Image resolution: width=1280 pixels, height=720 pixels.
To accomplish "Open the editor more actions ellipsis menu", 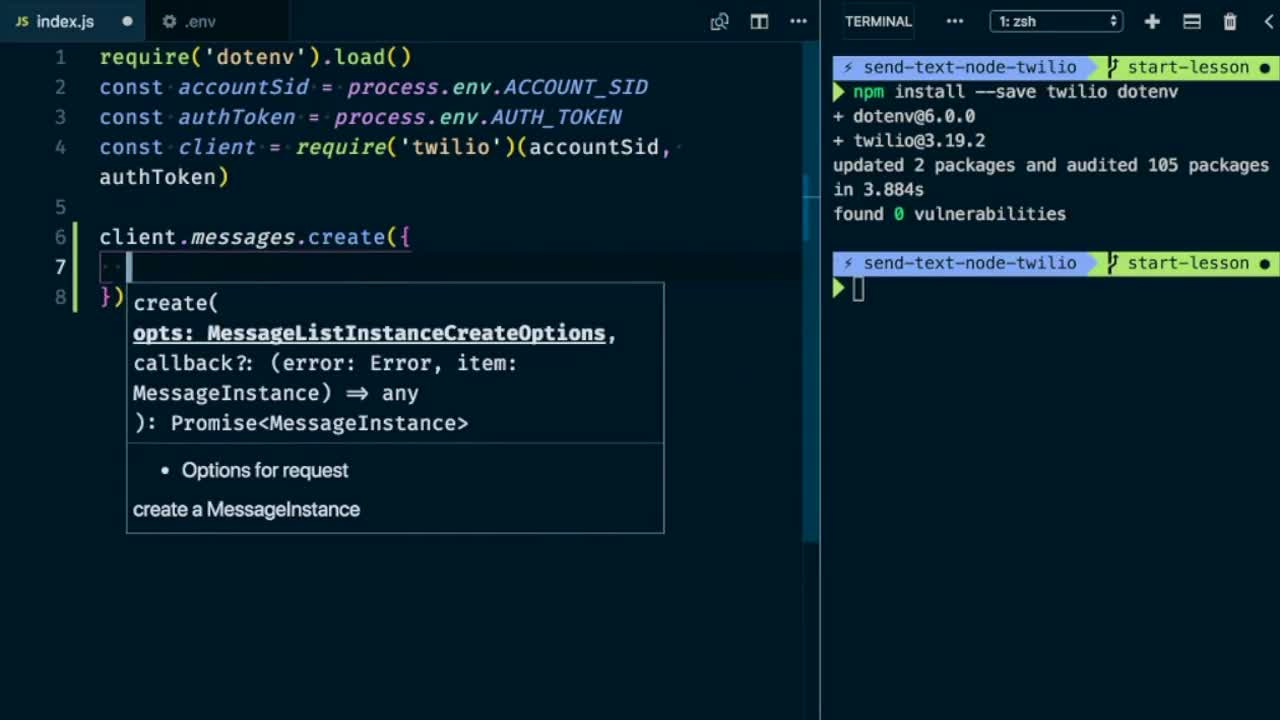I will (x=798, y=21).
